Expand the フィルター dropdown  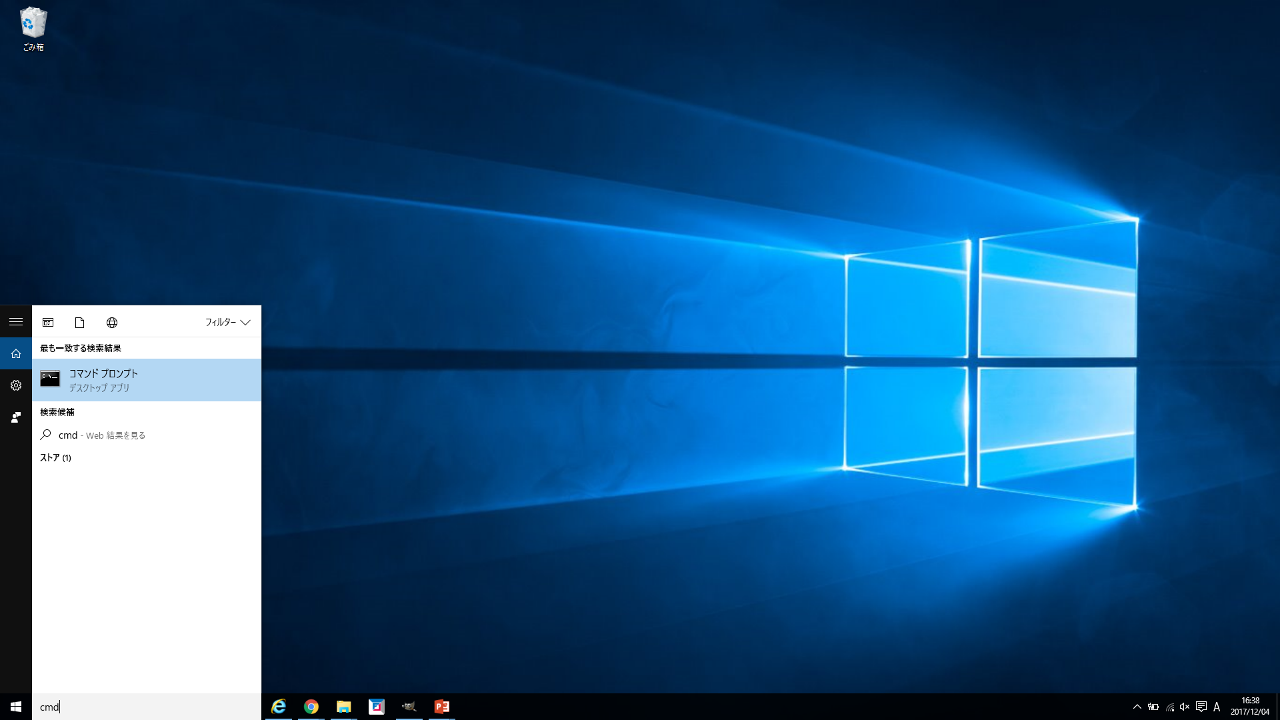click(x=228, y=322)
